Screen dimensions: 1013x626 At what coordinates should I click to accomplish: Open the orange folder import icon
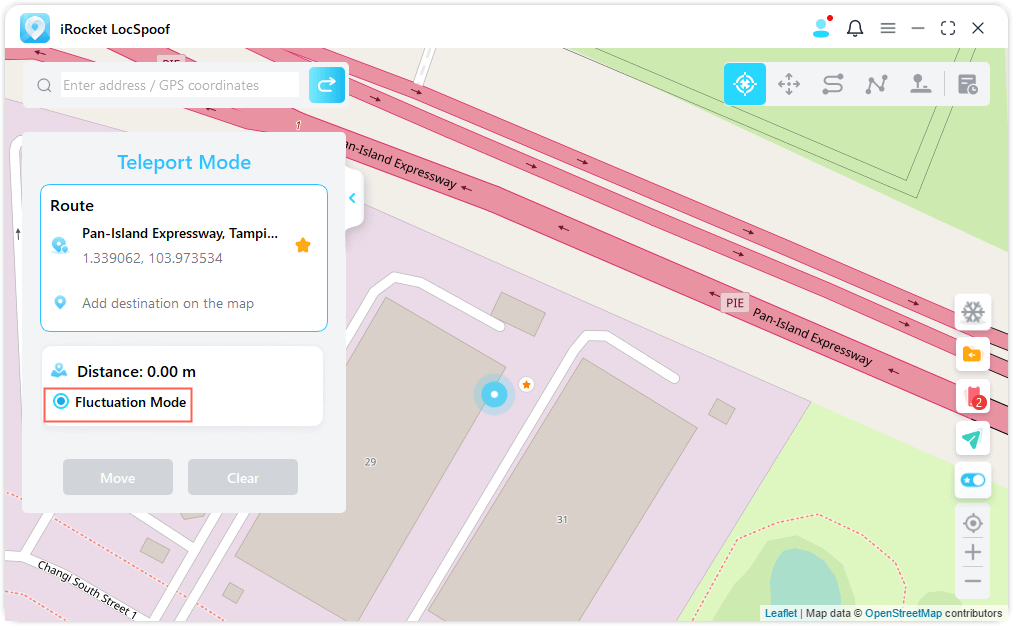coord(972,355)
